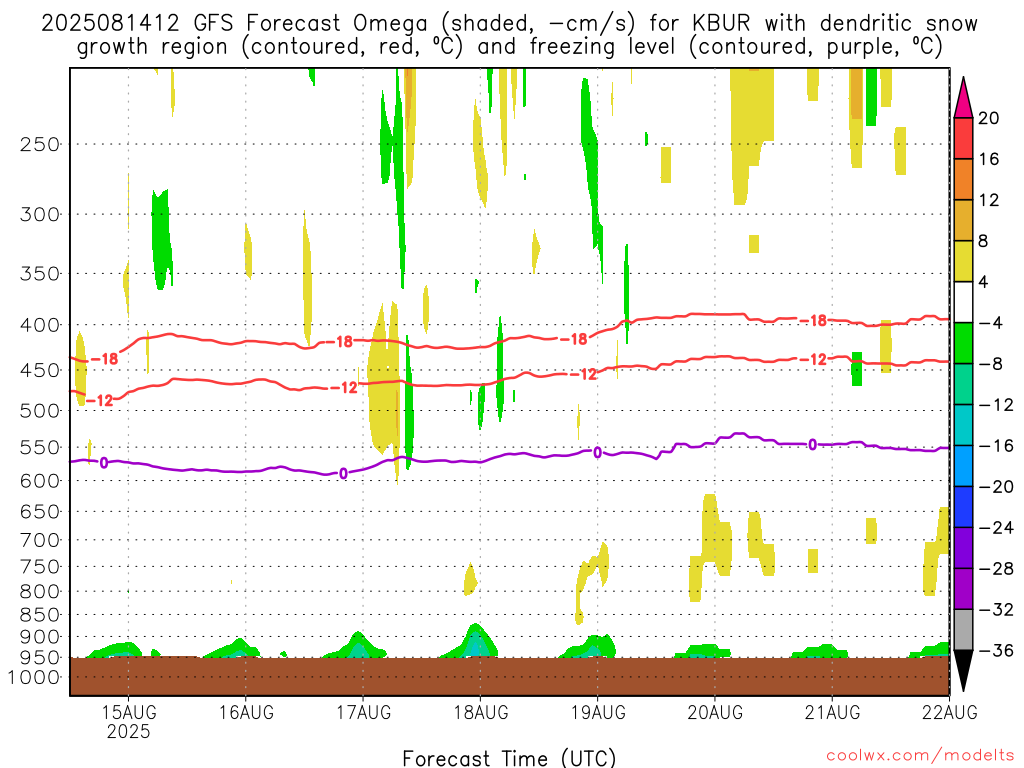
Task: Select the orange colorbar swatch between 12 and 16
Action: coord(963,179)
